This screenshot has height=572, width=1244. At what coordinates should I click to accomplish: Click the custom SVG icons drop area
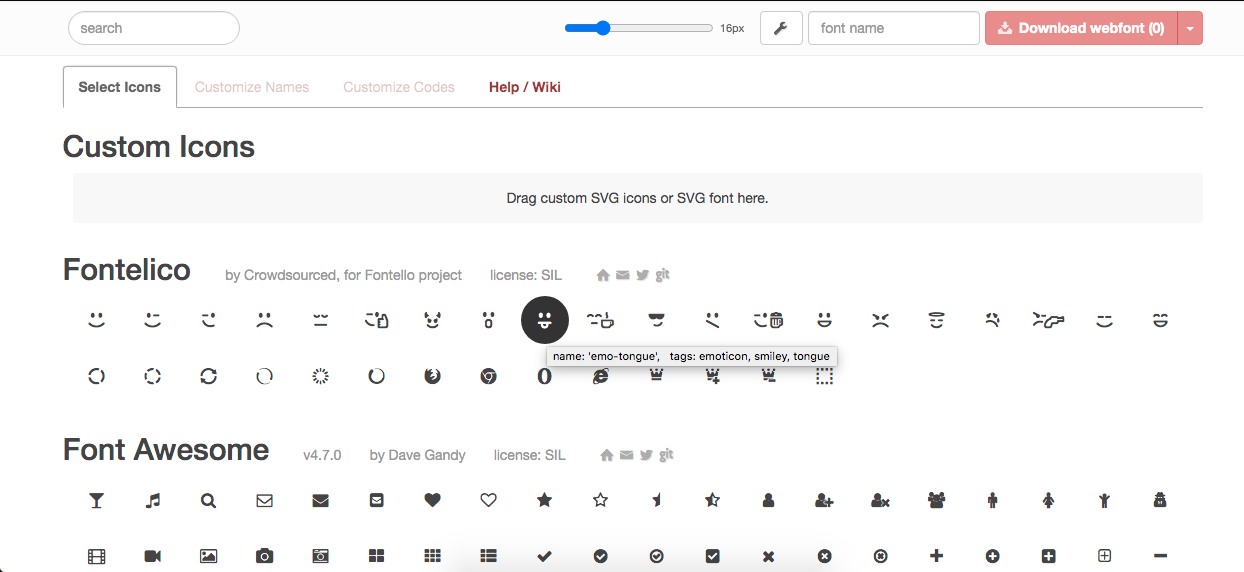pos(638,198)
